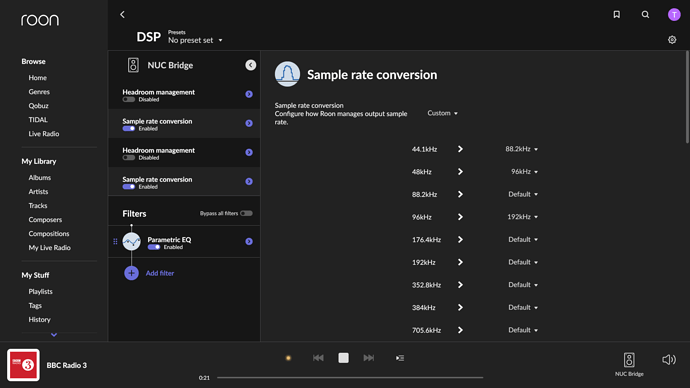690x388 pixels.
Task: Collapse the NUC Bridge panel with circle arrow
Action: pyautogui.click(x=250, y=65)
